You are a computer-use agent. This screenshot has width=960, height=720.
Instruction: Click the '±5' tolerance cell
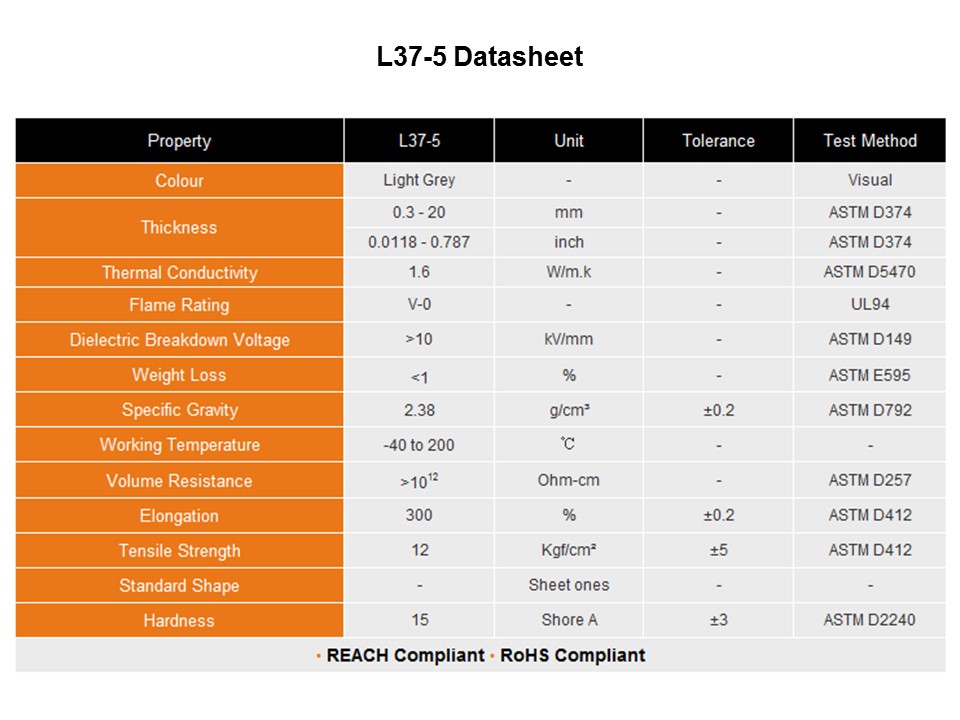[x=718, y=550]
